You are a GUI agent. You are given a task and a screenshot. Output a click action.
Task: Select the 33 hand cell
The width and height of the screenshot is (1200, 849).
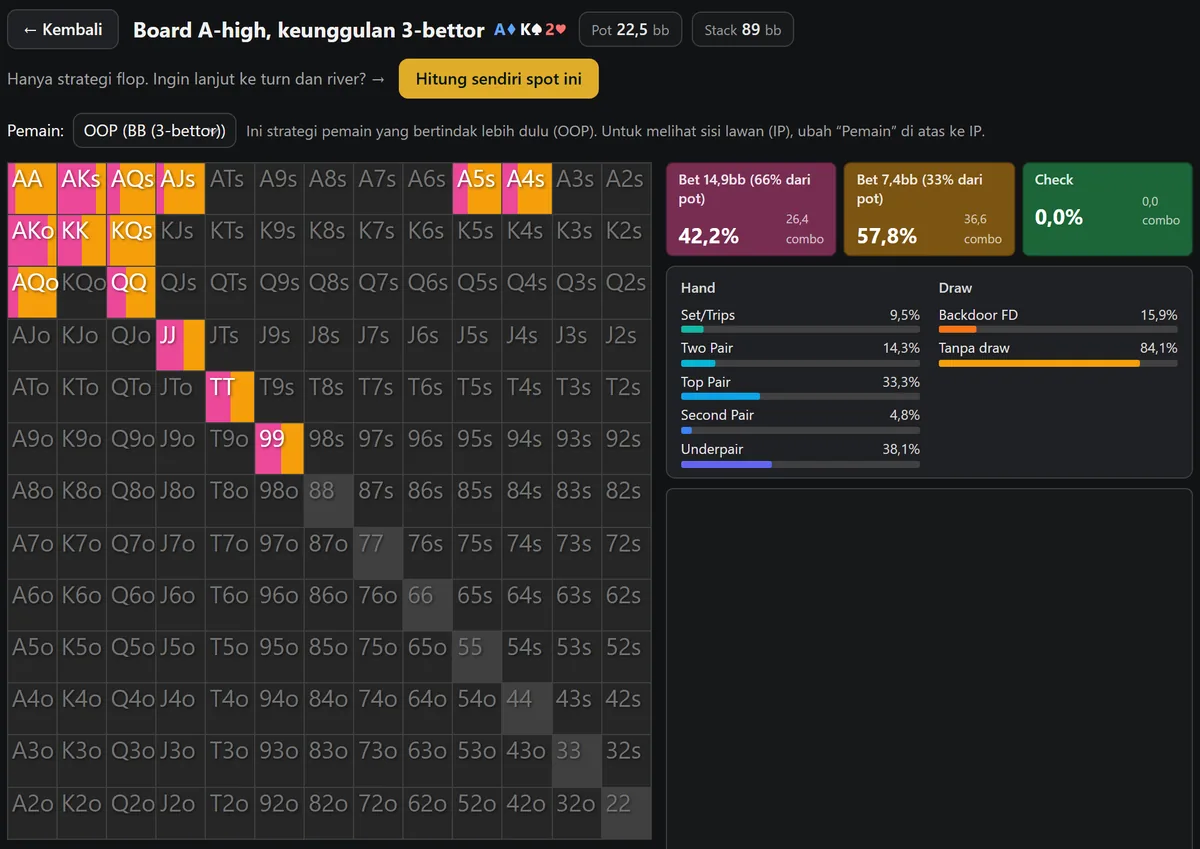pyautogui.click(x=576, y=760)
